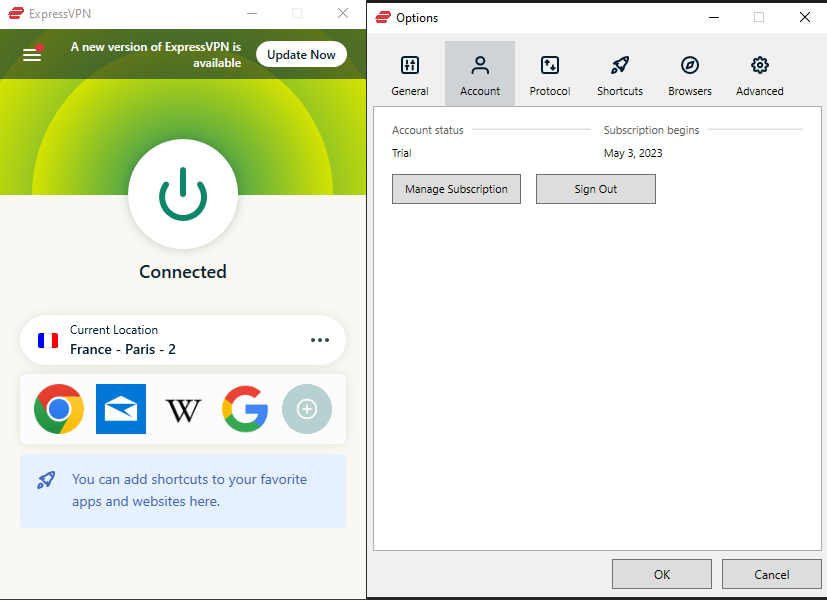Click the 'Account status' label
This screenshot has height=600, width=827.
pos(428,130)
